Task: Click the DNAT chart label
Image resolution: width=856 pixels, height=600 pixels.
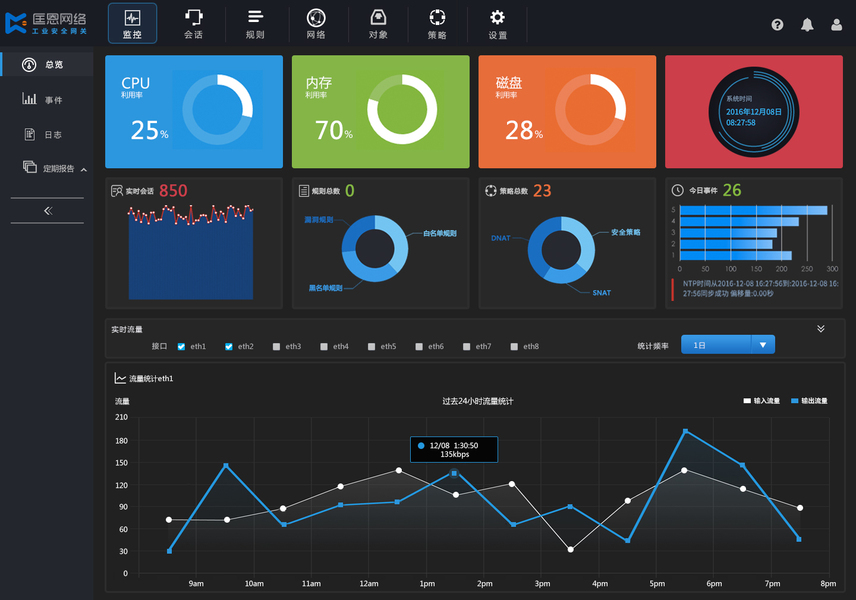Action: (501, 238)
